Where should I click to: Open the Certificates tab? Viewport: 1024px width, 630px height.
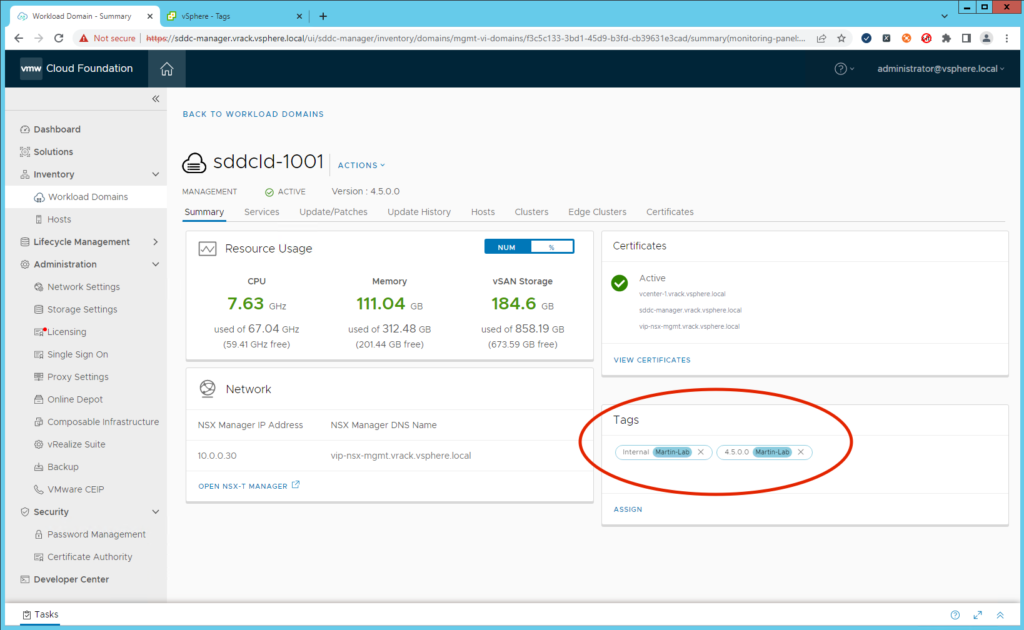pos(669,212)
